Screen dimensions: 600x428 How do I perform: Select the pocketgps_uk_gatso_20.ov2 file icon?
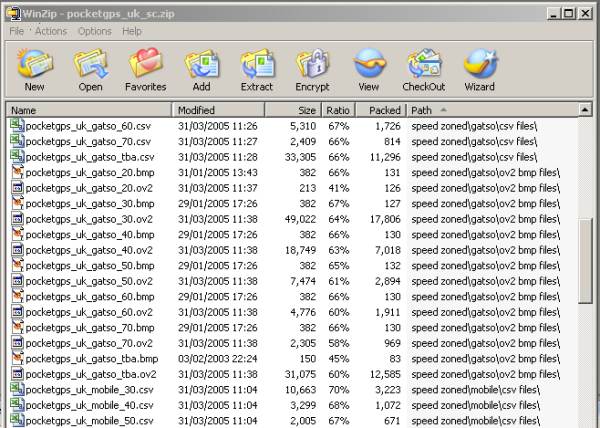(17, 188)
